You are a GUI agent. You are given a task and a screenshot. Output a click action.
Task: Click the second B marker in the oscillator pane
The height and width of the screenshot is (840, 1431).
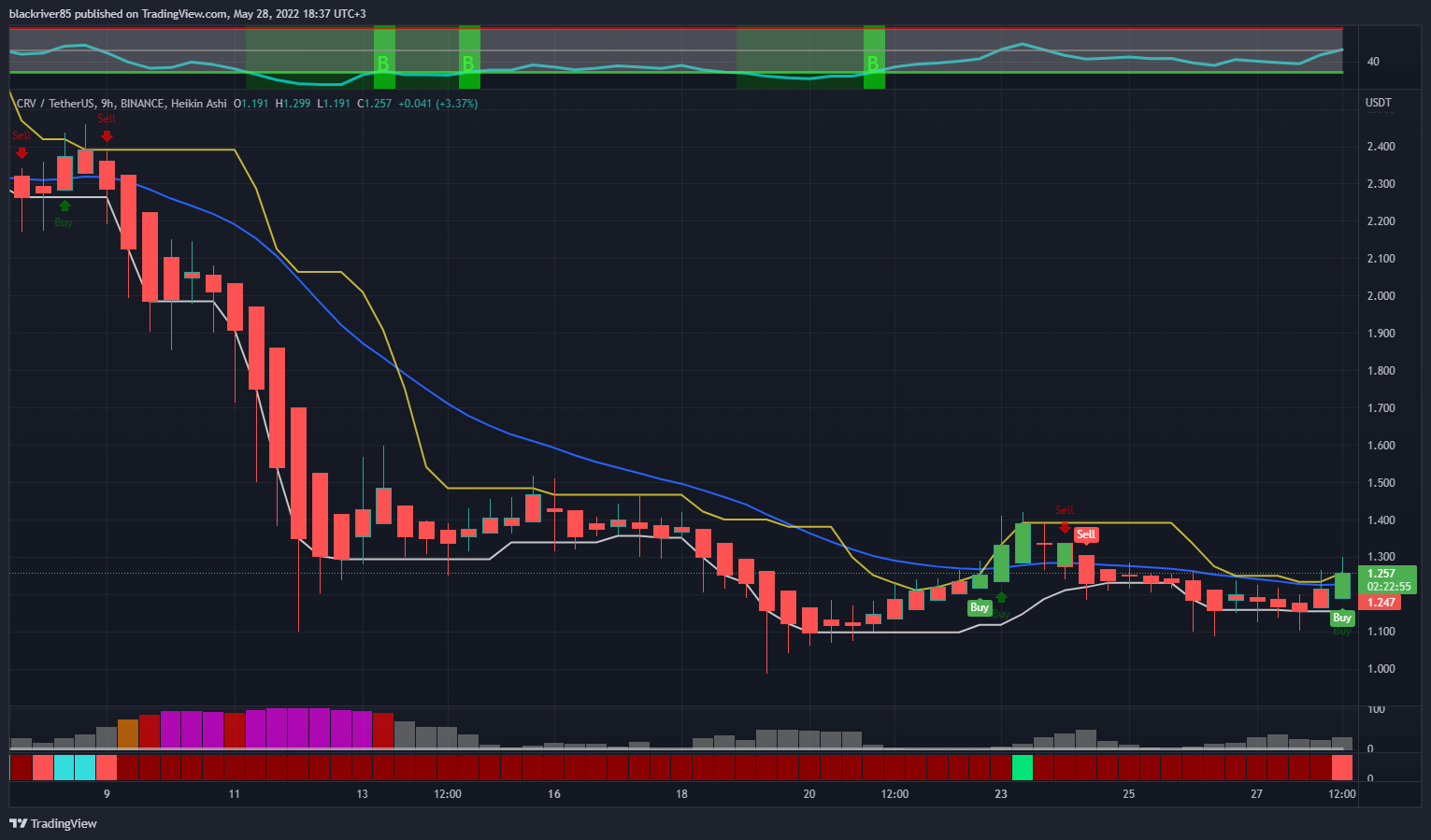tap(468, 64)
